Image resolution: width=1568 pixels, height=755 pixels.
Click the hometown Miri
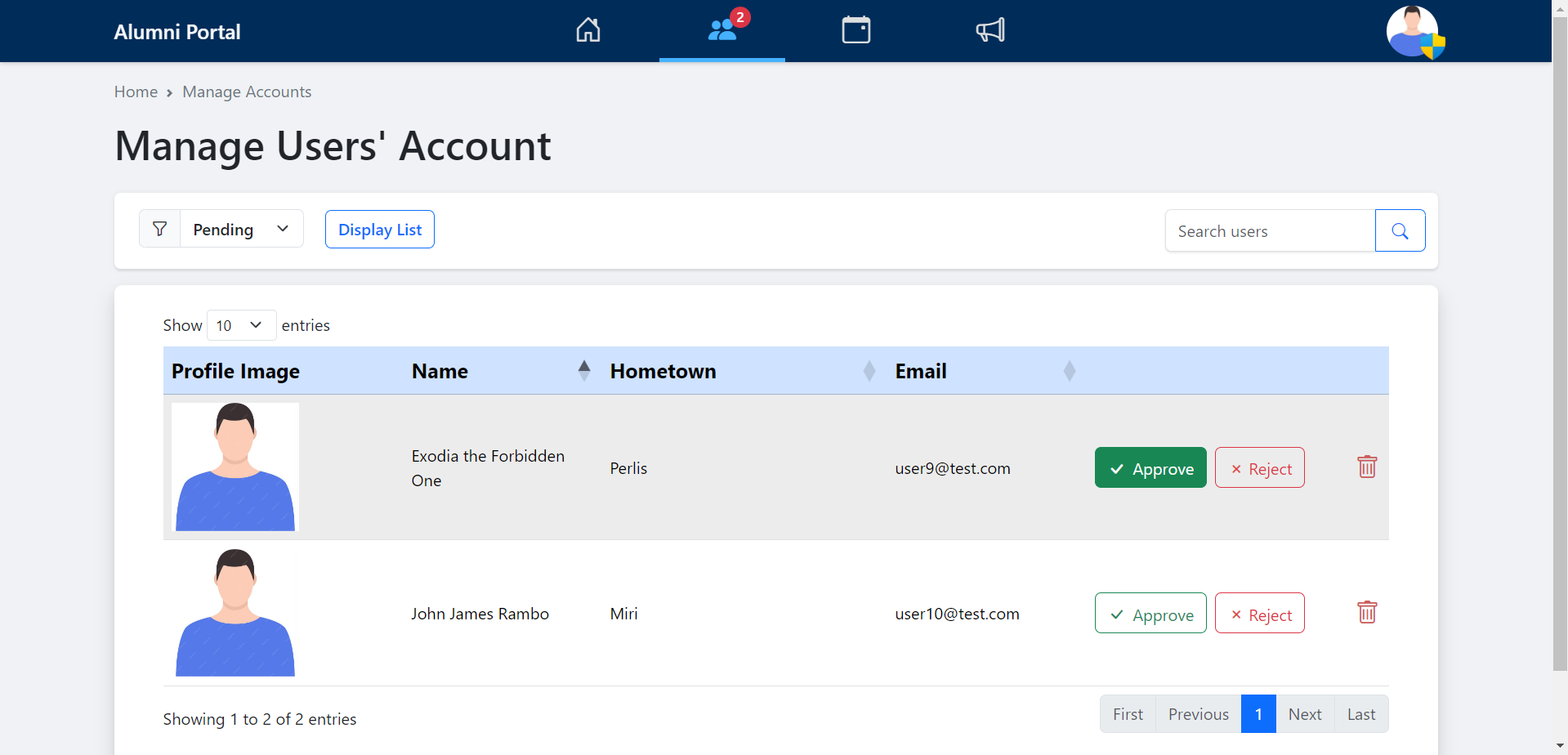[623, 614]
